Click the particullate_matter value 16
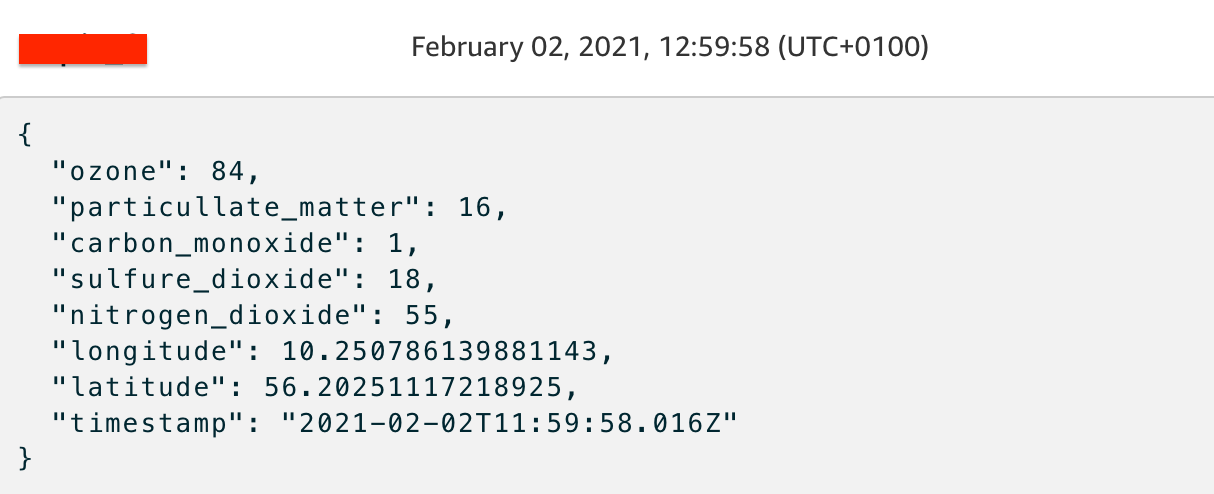 pos(475,208)
